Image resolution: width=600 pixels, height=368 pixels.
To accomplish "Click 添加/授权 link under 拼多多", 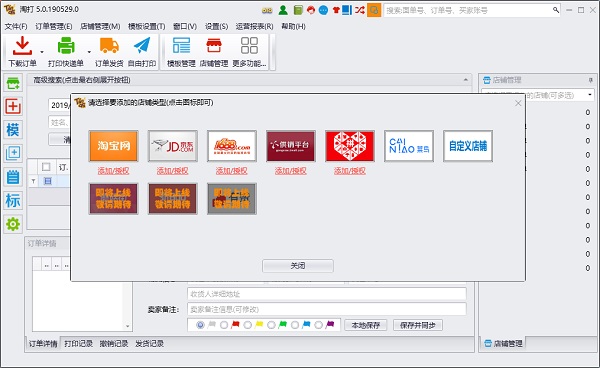I will click(x=350, y=171).
